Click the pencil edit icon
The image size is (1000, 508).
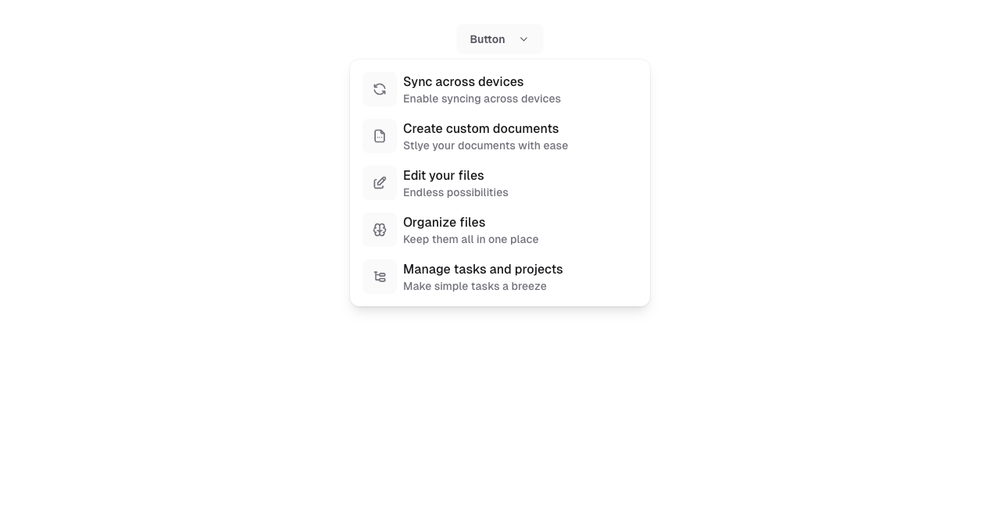380,183
